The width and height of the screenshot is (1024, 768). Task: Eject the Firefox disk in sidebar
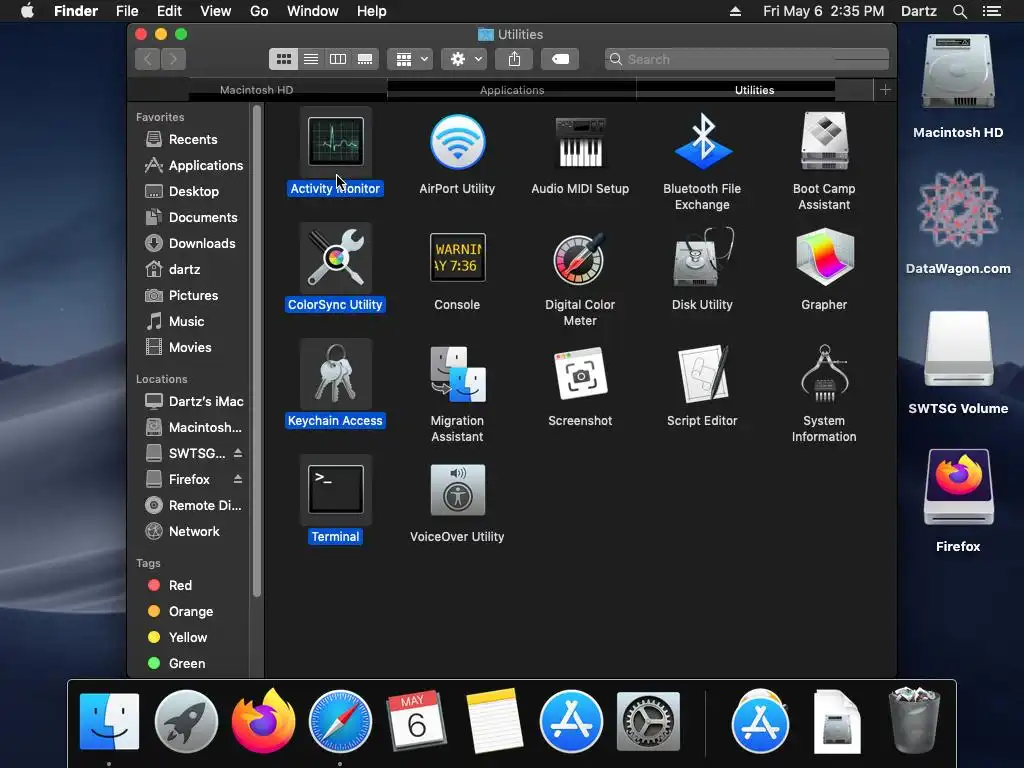click(238, 479)
